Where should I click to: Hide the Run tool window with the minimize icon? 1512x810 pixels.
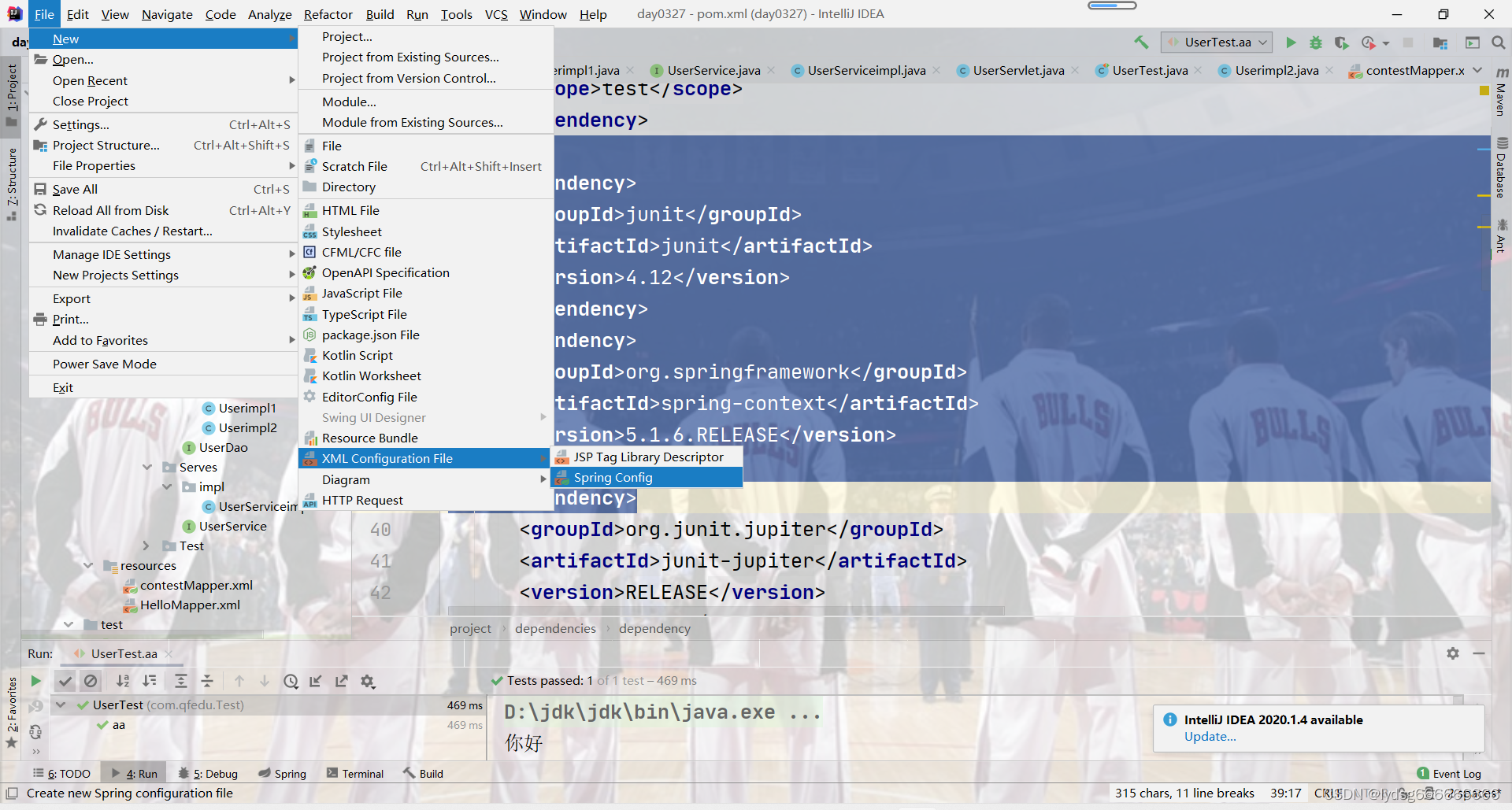(x=1479, y=653)
